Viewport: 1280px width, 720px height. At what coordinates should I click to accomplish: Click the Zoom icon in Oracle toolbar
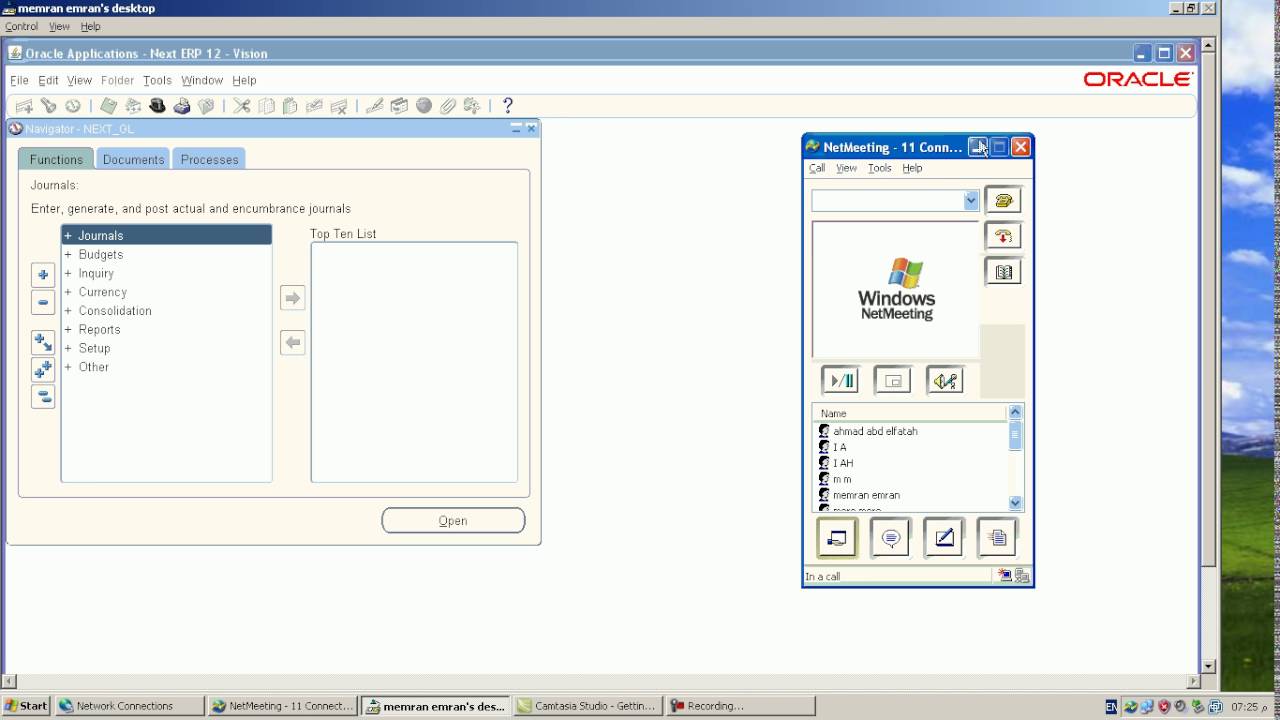pos(399,105)
